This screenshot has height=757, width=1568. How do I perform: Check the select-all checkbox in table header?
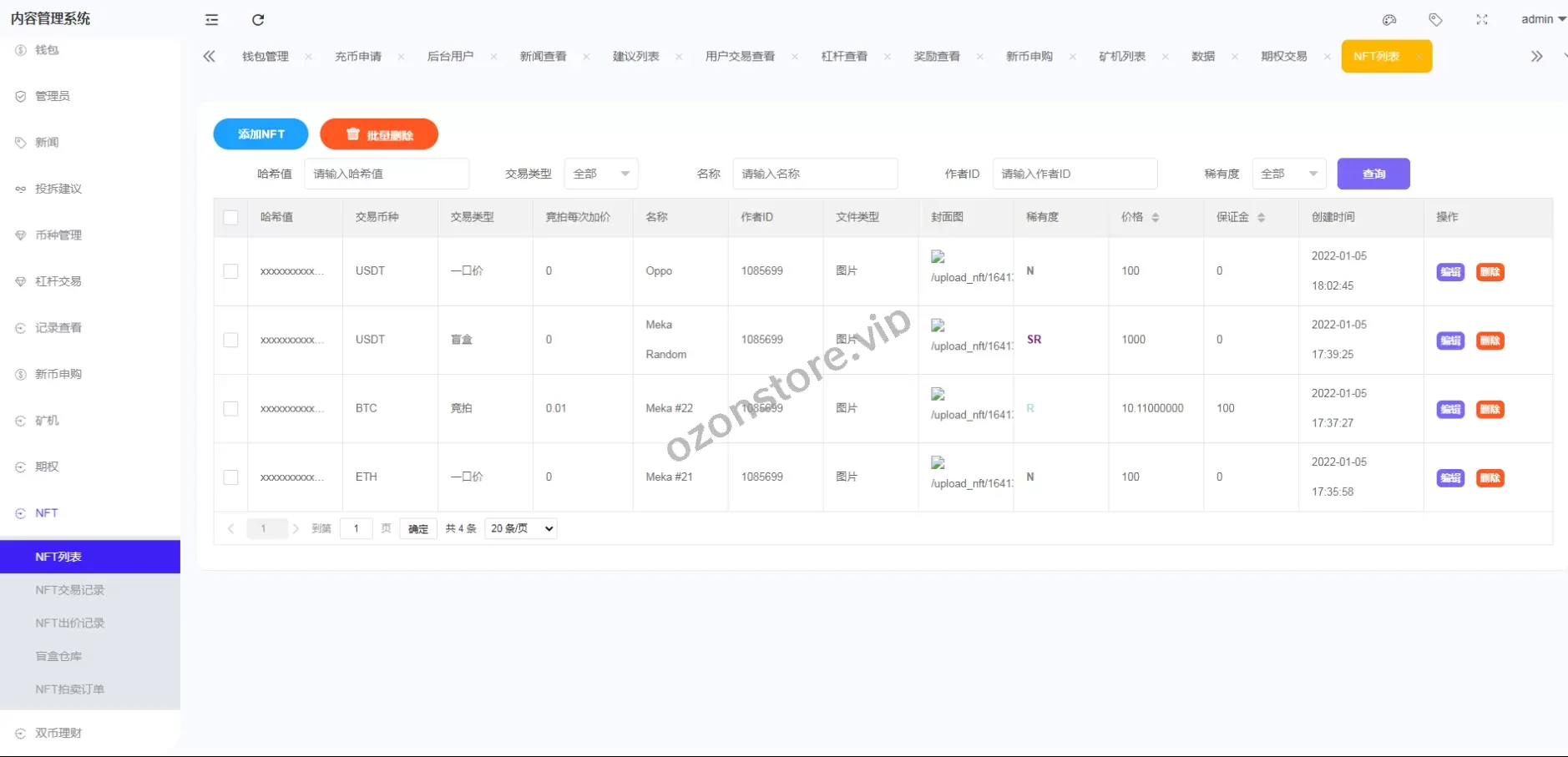point(231,217)
